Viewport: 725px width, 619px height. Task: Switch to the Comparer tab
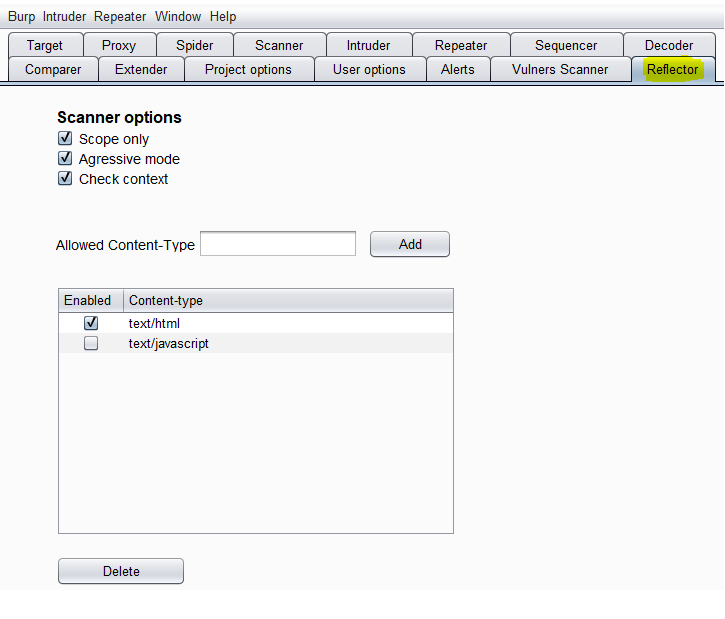click(x=53, y=69)
